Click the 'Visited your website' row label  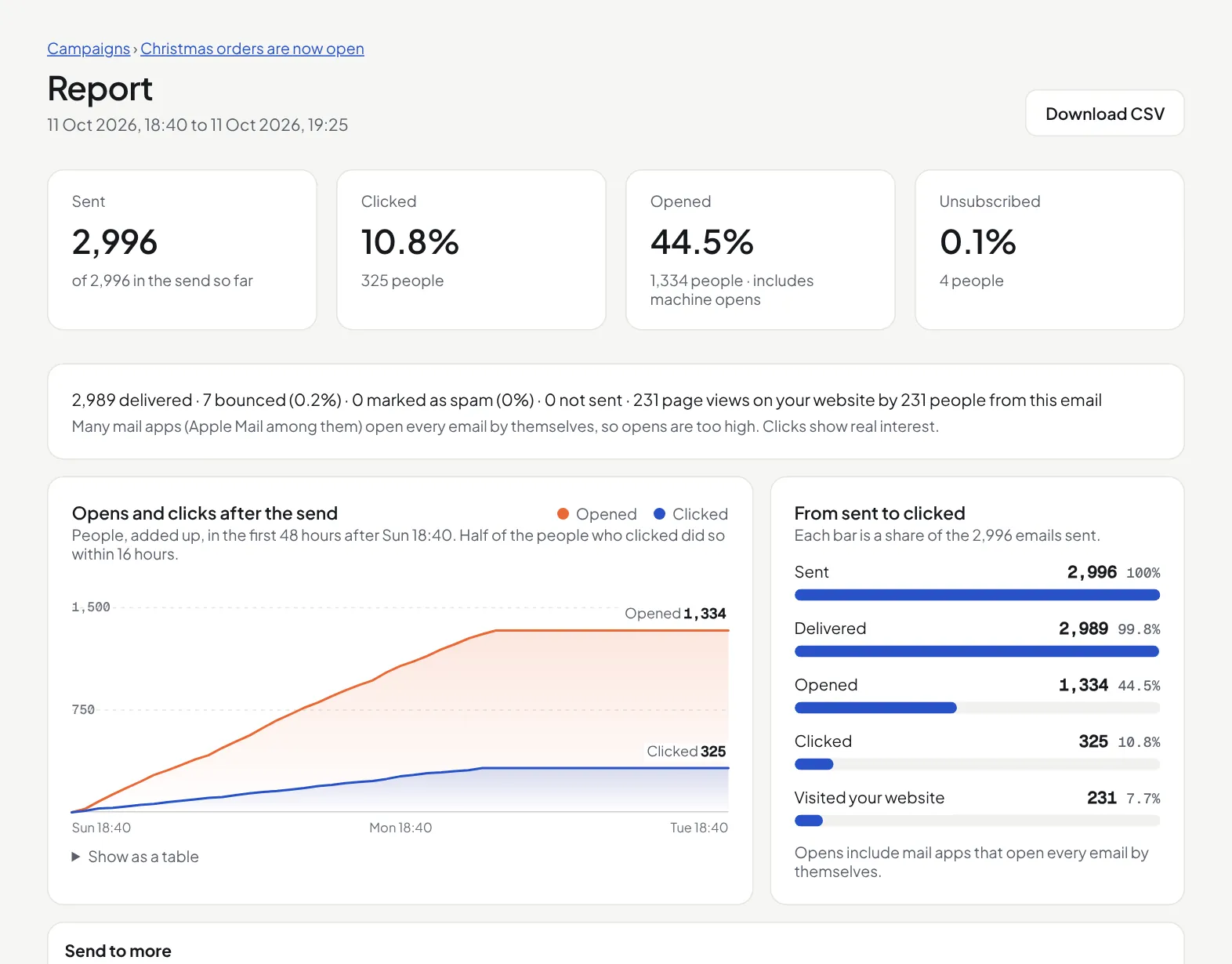(x=870, y=798)
